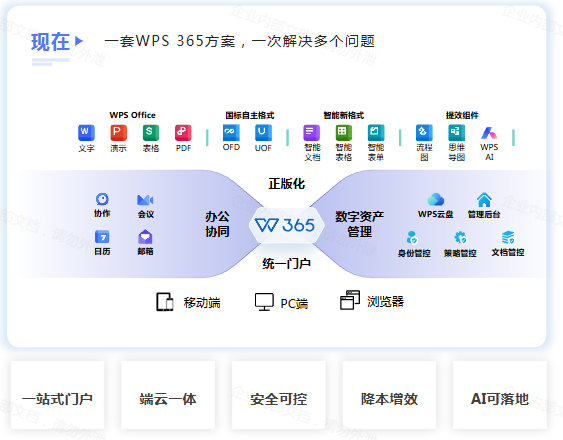Open the 邮箱 mail icon
This screenshot has height=440, width=563.
(145, 237)
